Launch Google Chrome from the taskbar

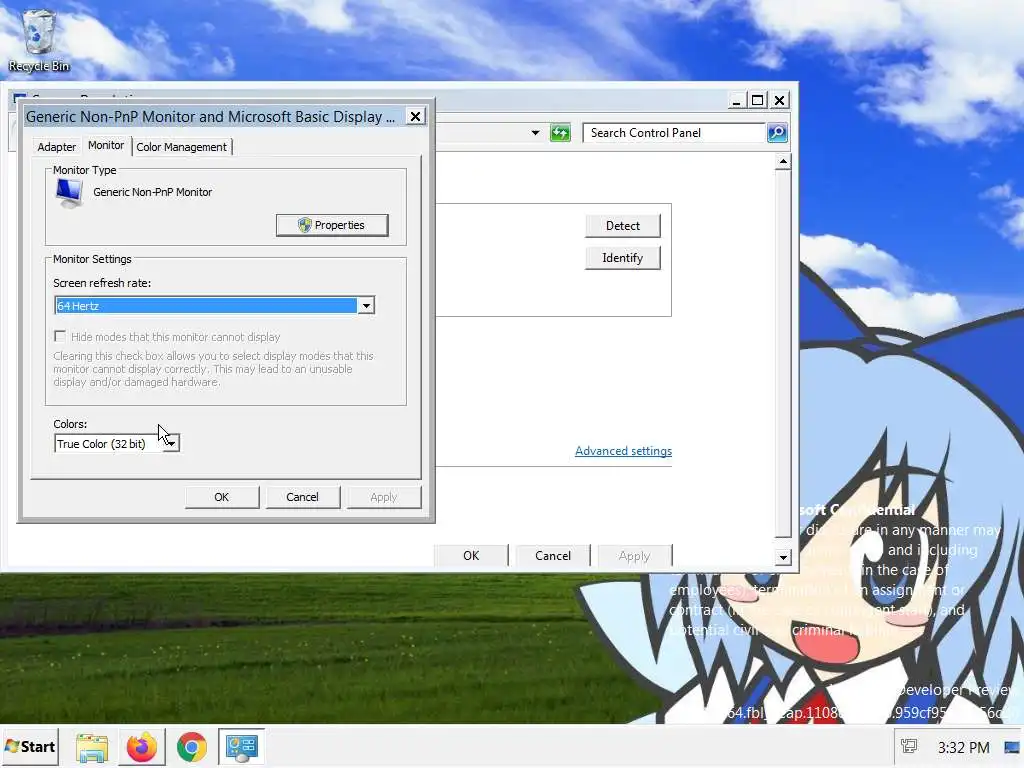pos(191,747)
